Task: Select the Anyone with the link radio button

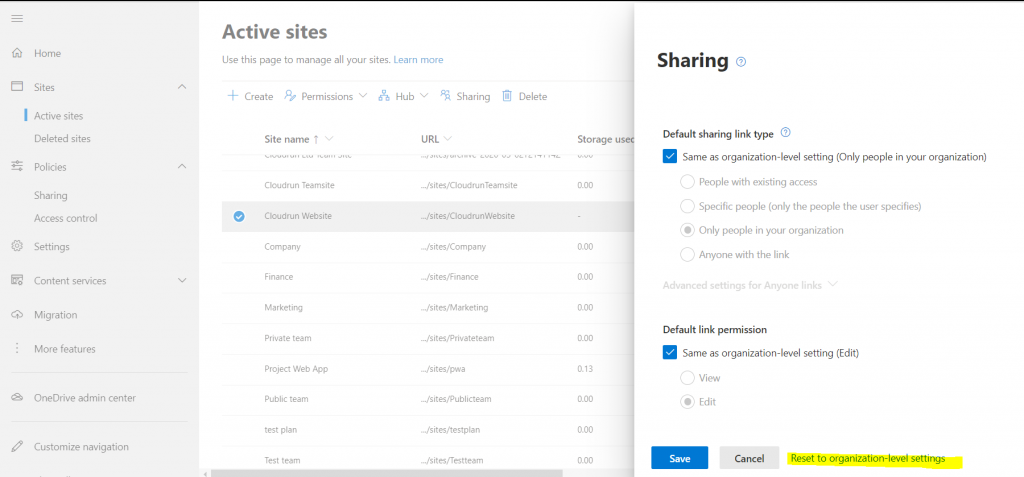Action: pyautogui.click(x=687, y=255)
